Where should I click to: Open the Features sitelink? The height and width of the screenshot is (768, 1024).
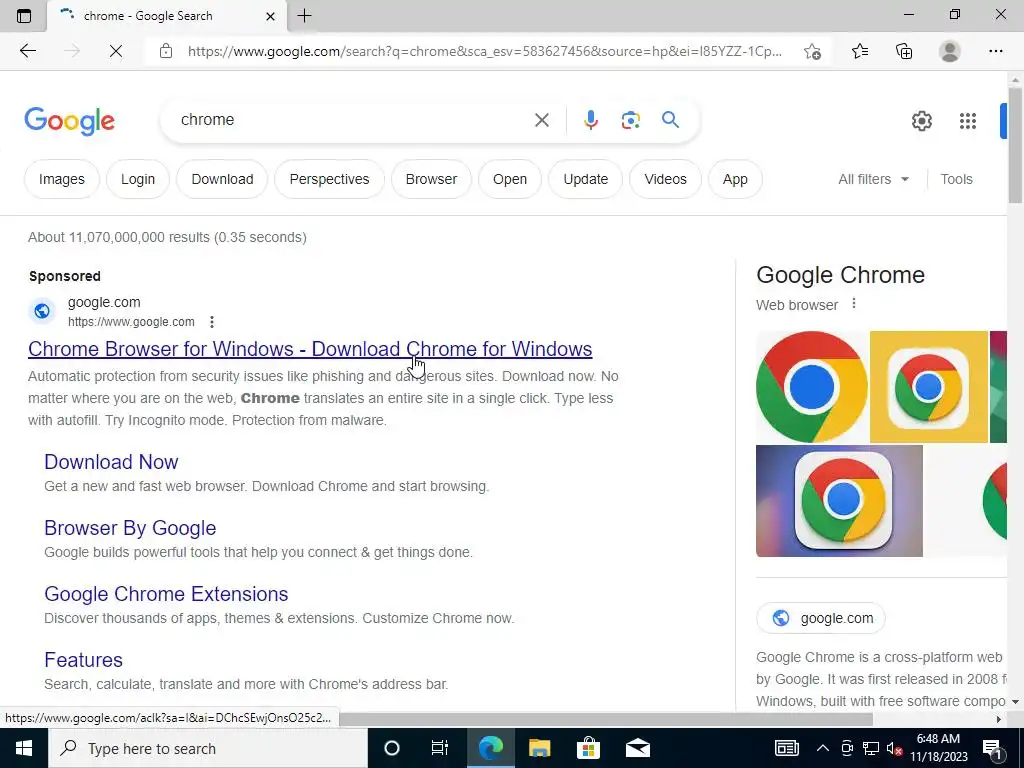(x=84, y=660)
